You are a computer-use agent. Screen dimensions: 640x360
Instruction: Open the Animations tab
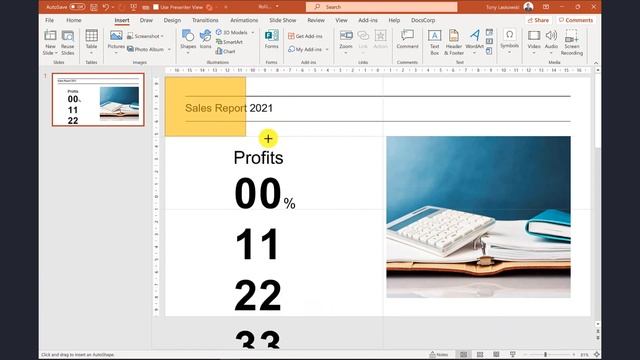click(x=244, y=20)
